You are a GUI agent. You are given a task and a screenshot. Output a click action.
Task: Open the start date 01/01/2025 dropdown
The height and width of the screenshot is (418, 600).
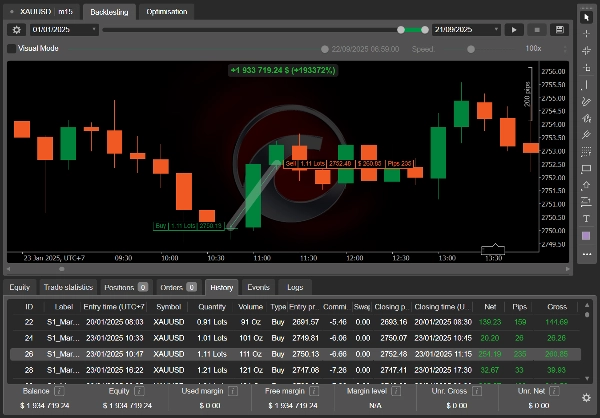(64, 29)
